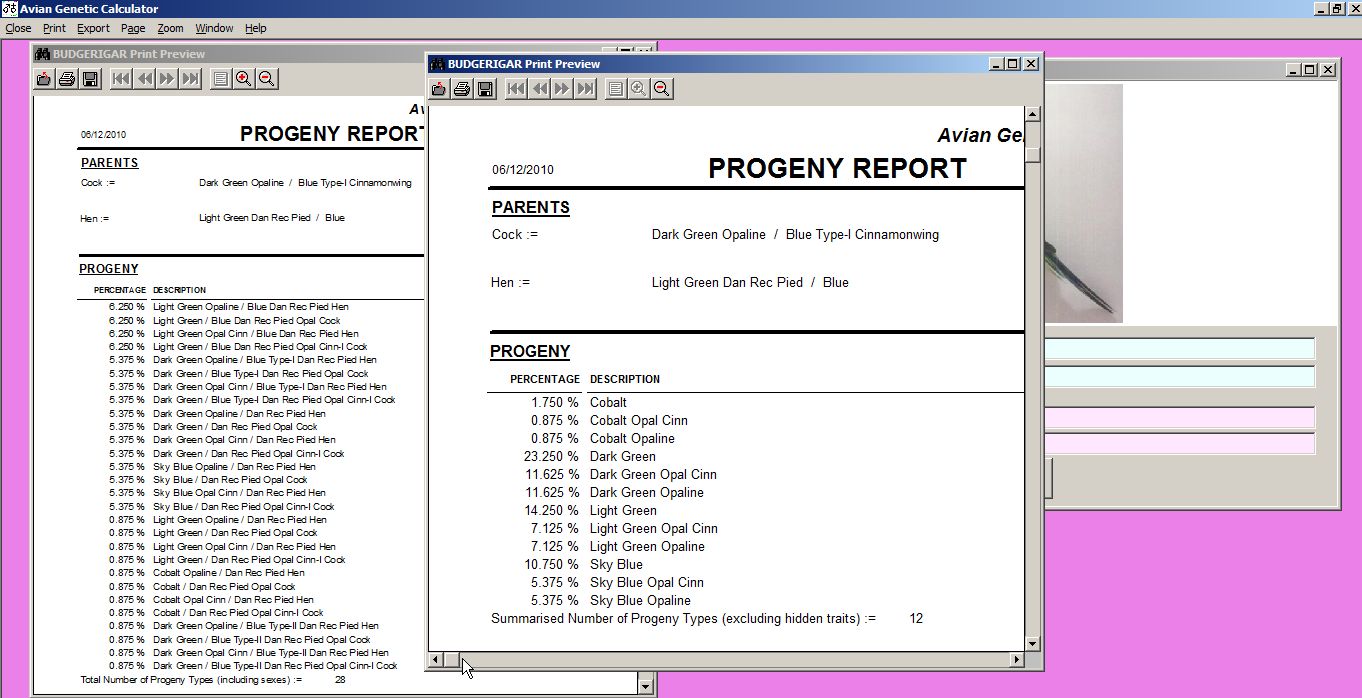Print icon in active BUDGERIGAR preview toolbar
Viewport: 1362px width, 698px height.
point(462,89)
